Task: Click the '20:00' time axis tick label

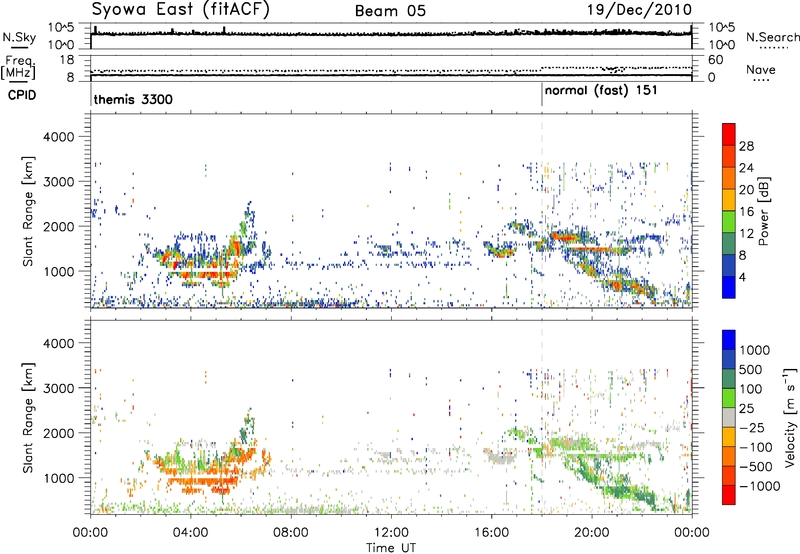Action: (592, 533)
